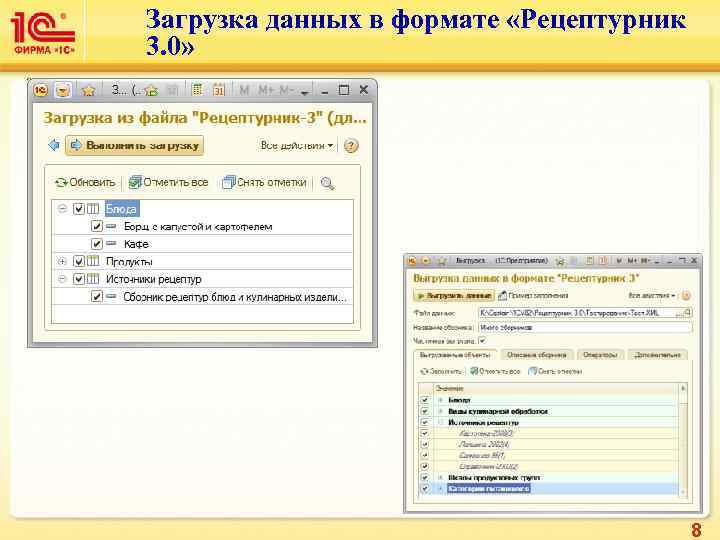This screenshot has height=540, width=720.
Task: Collapse 'Источники рецептур' node in import window
Action: [62, 279]
